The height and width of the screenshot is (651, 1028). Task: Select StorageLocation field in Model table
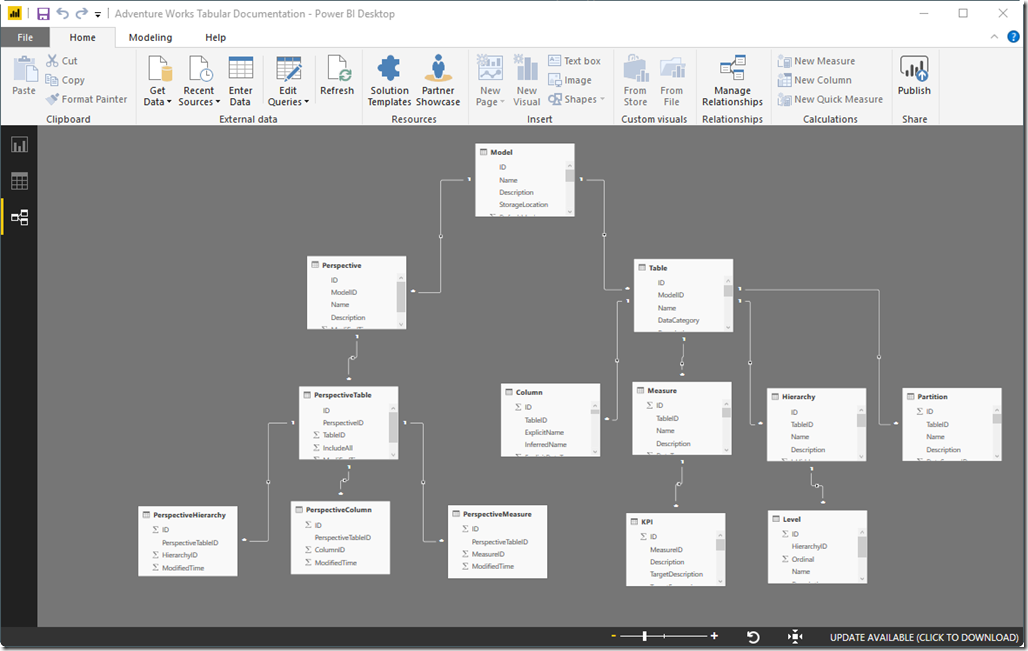point(523,205)
